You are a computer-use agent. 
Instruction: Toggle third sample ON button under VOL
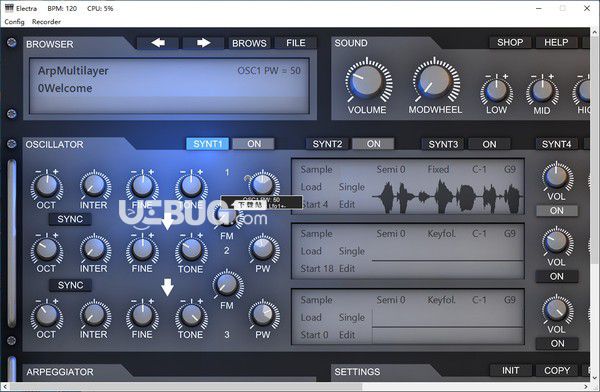click(557, 343)
